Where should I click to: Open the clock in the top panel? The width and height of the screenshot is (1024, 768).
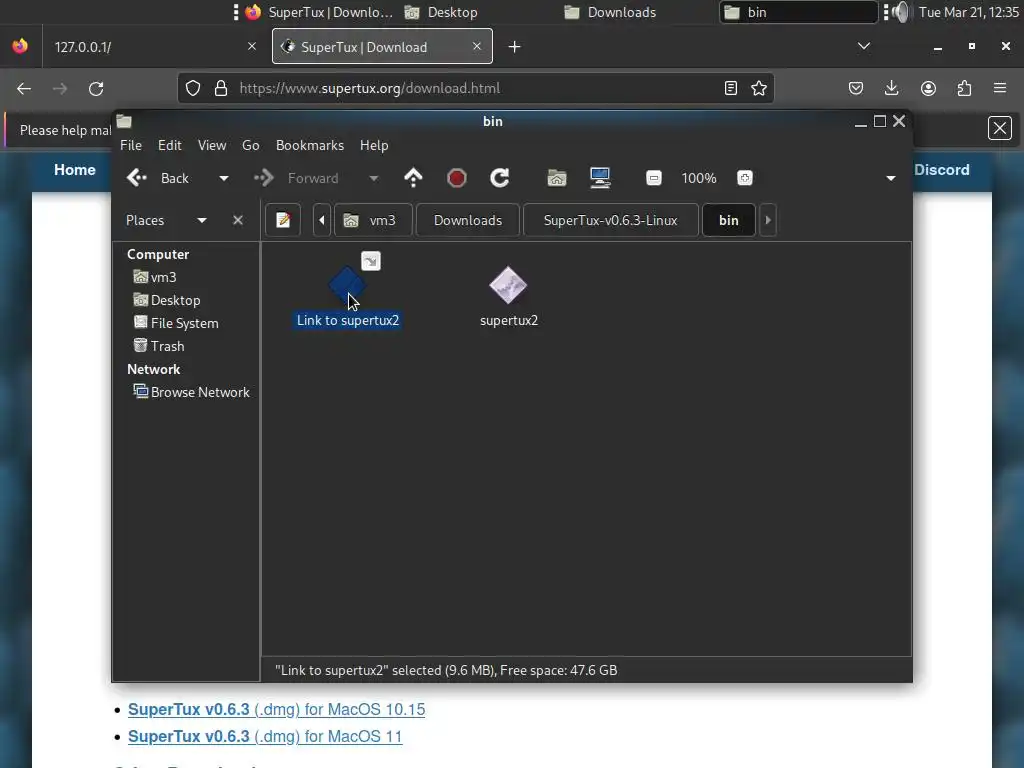pos(968,12)
